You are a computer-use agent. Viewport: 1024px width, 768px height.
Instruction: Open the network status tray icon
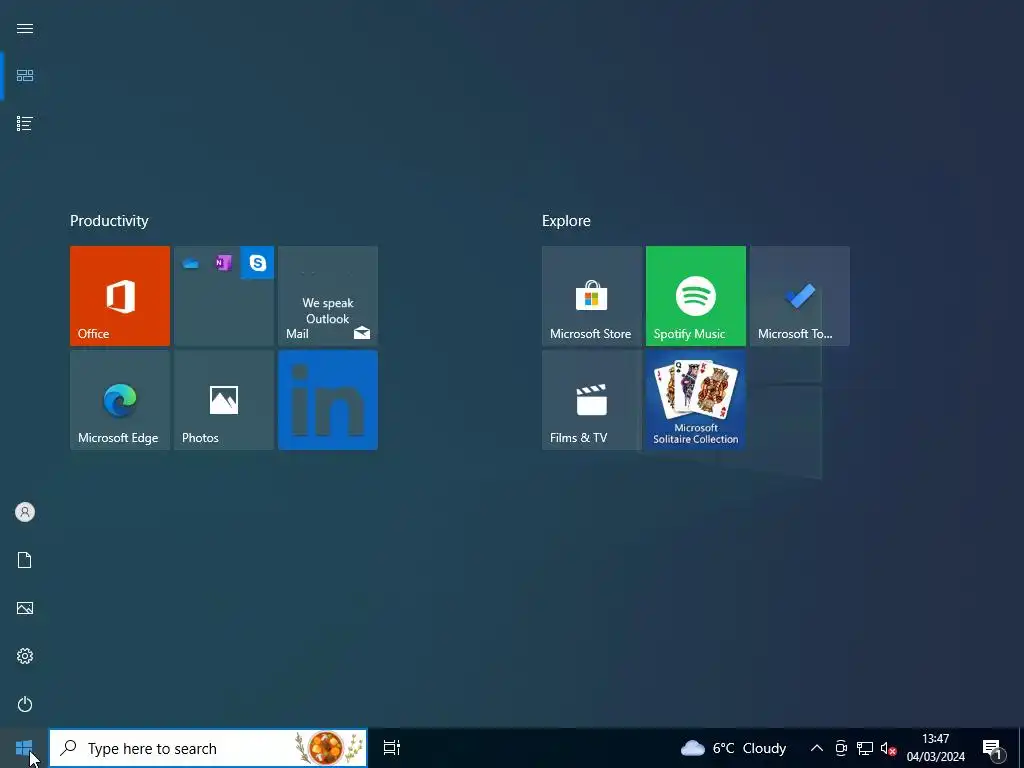pos(865,748)
